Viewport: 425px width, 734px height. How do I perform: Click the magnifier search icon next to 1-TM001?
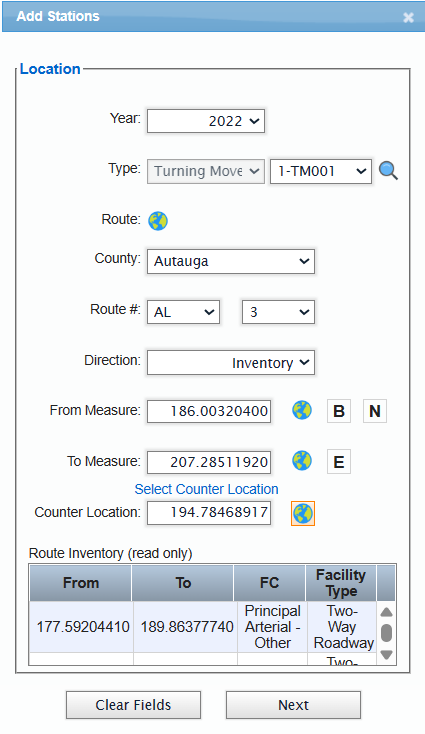tap(388, 171)
